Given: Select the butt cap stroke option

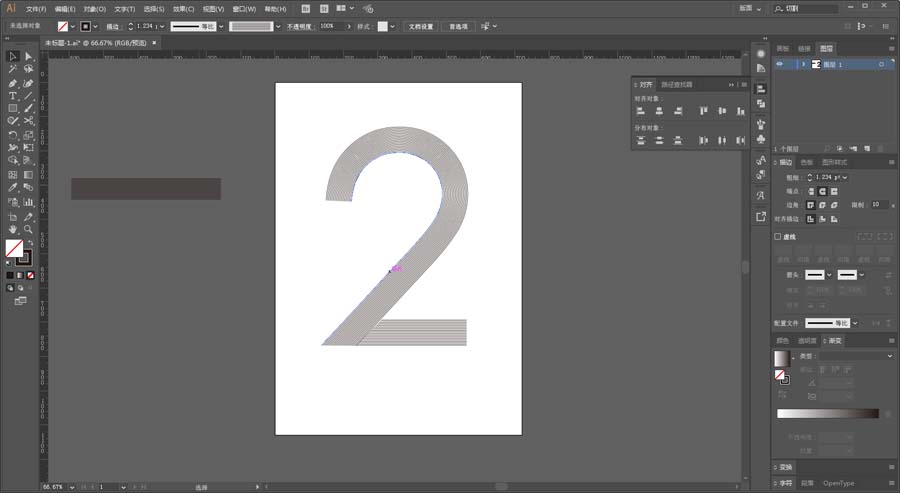Looking at the screenshot, I should point(810,191).
